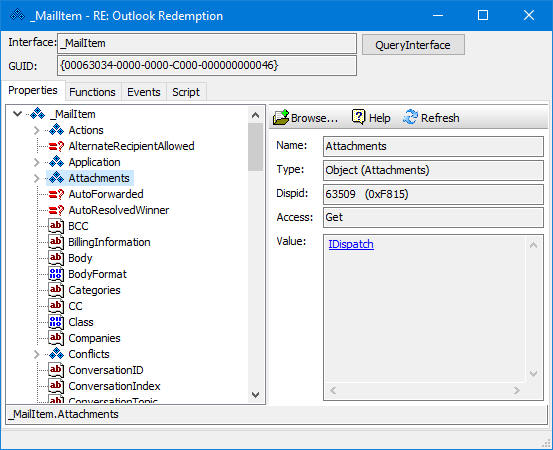Select the AutoForwarded property label
The image size is (553, 450).
pyautogui.click(x=106, y=194)
